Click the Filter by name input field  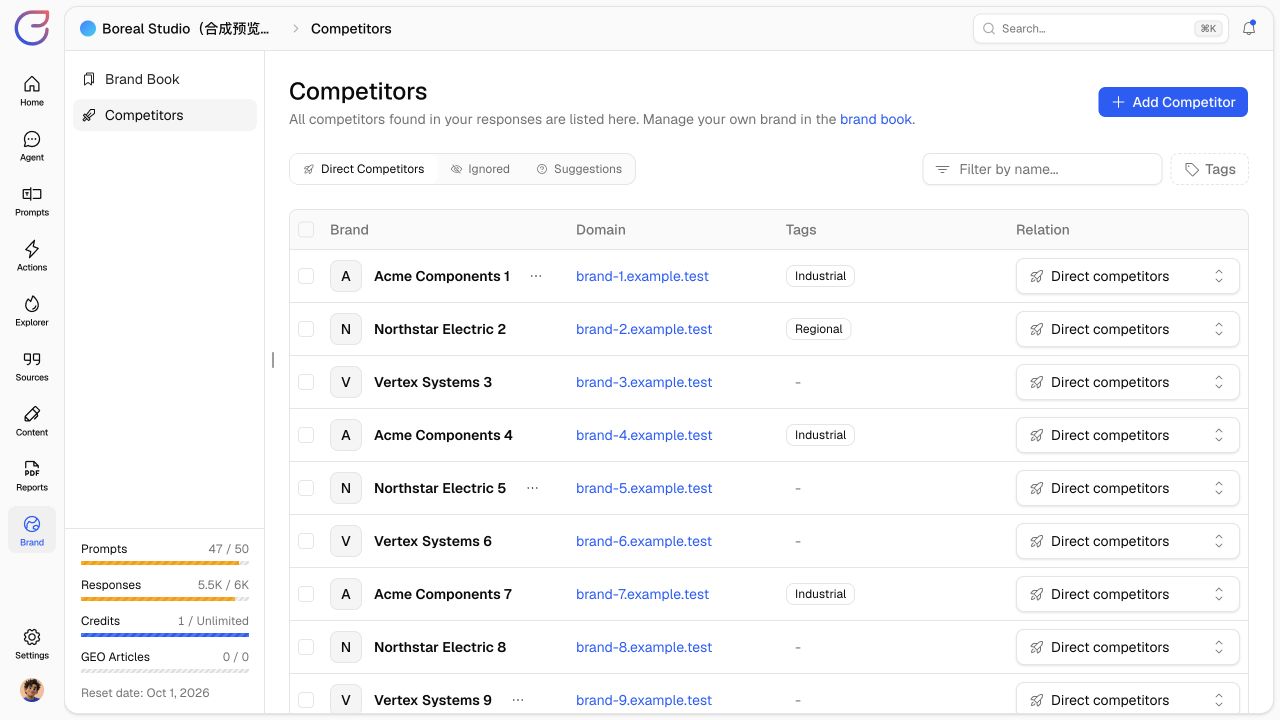[1042, 169]
